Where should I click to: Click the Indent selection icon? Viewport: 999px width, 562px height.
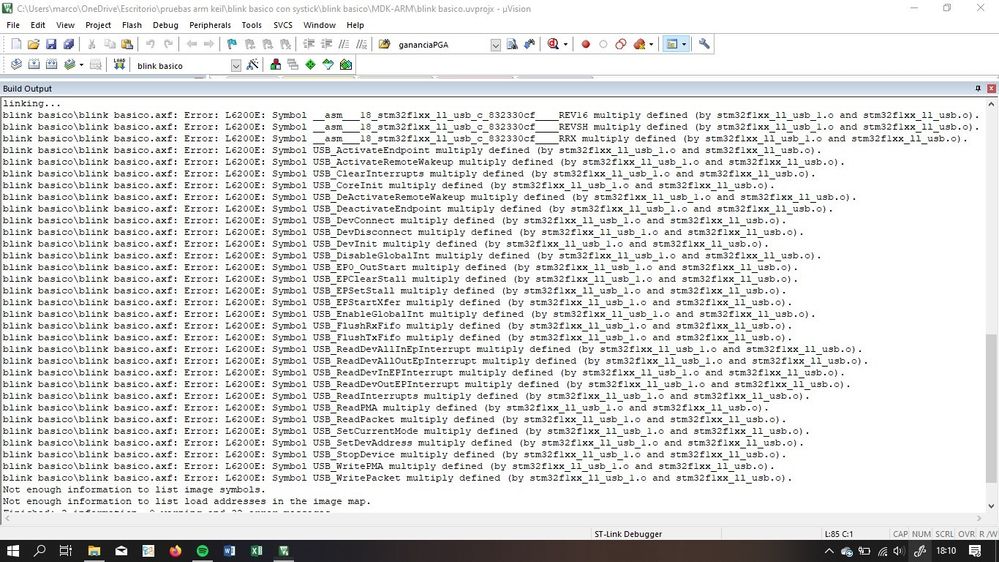click(308, 44)
